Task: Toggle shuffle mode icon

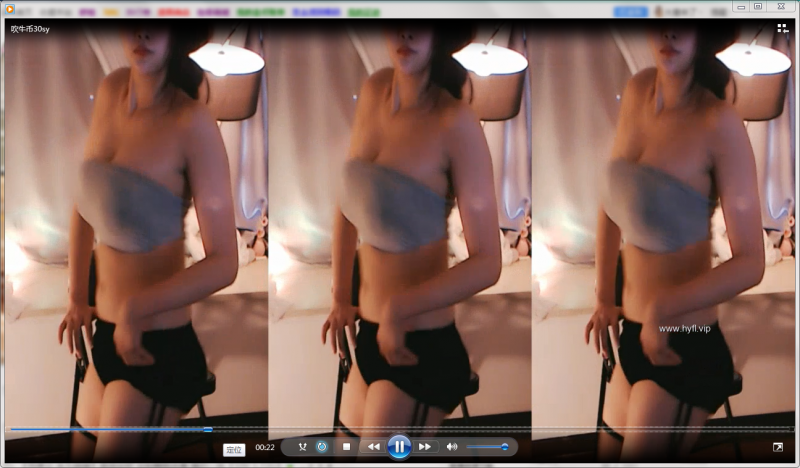Action: [302, 447]
